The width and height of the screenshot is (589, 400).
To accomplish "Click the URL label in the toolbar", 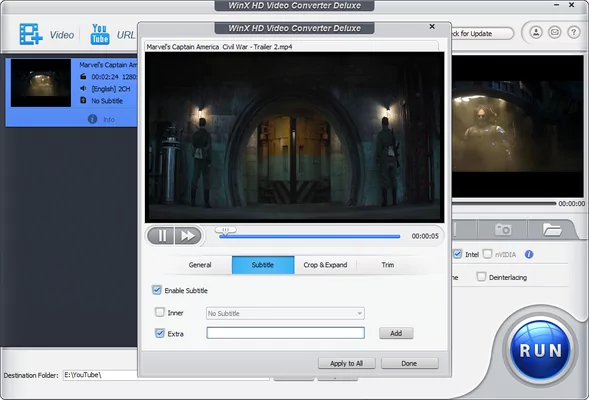I will tap(126, 35).
